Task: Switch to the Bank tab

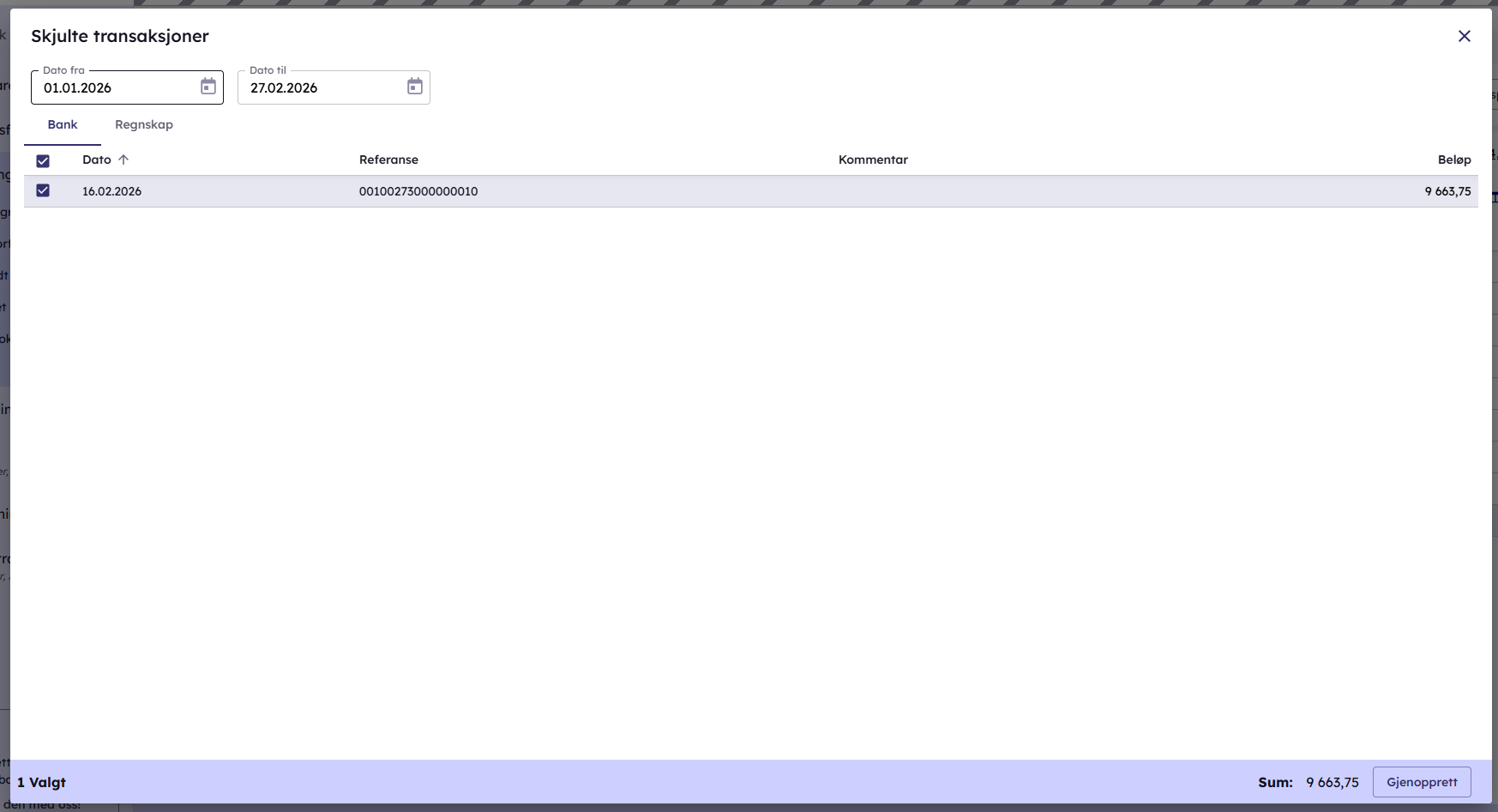Action: (x=63, y=125)
